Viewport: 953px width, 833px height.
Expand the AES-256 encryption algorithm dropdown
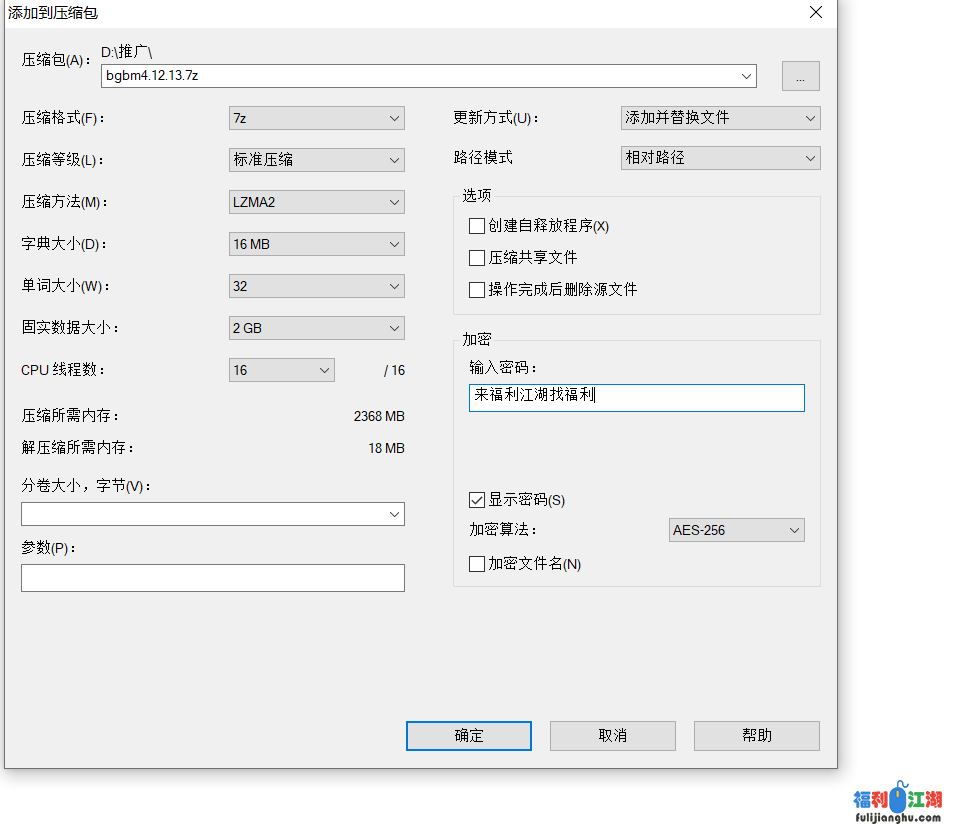pyautogui.click(x=736, y=530)
